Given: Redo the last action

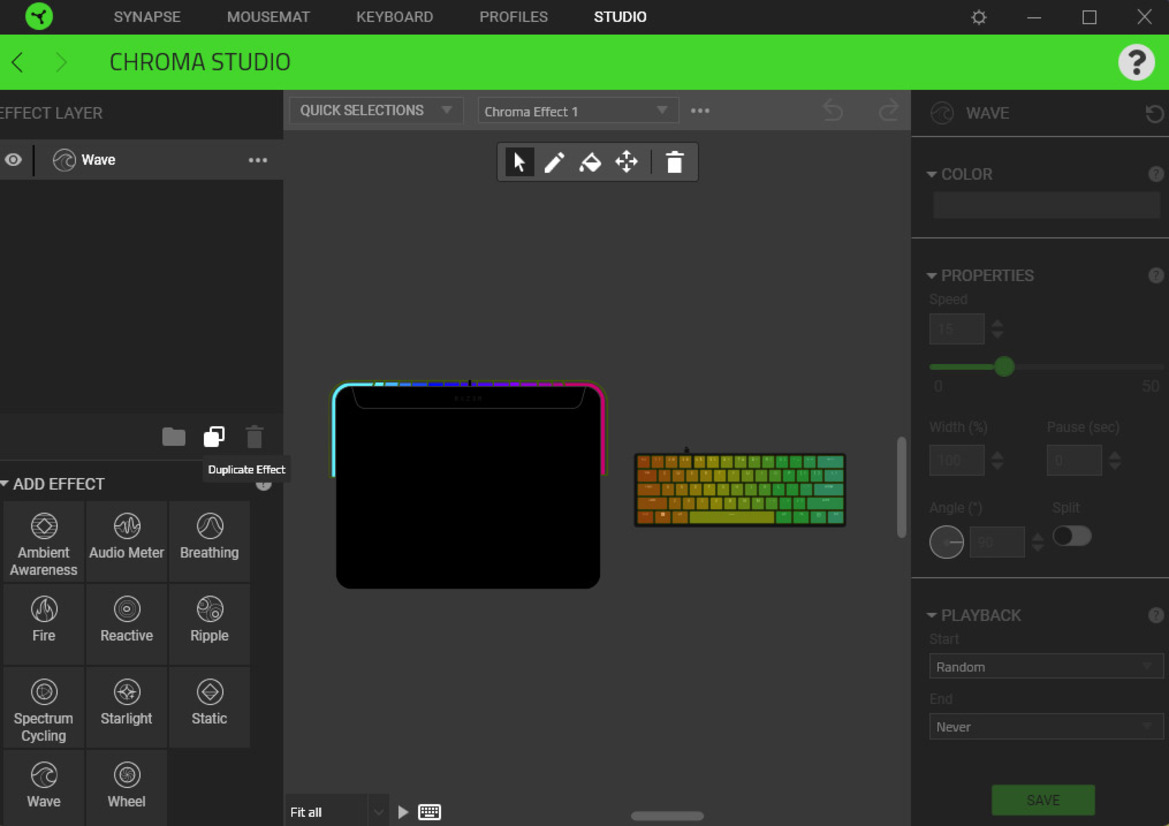Looking at the screenshot, I should [x=889, y=111].
